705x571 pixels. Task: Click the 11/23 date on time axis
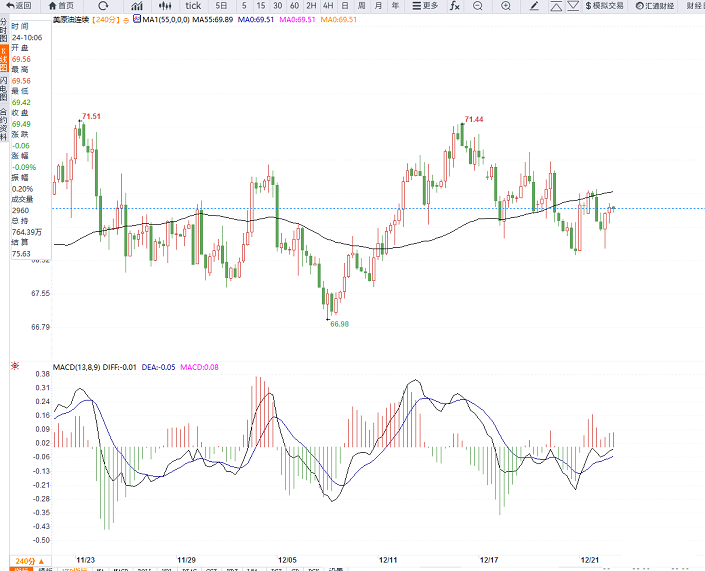point(85,560)
